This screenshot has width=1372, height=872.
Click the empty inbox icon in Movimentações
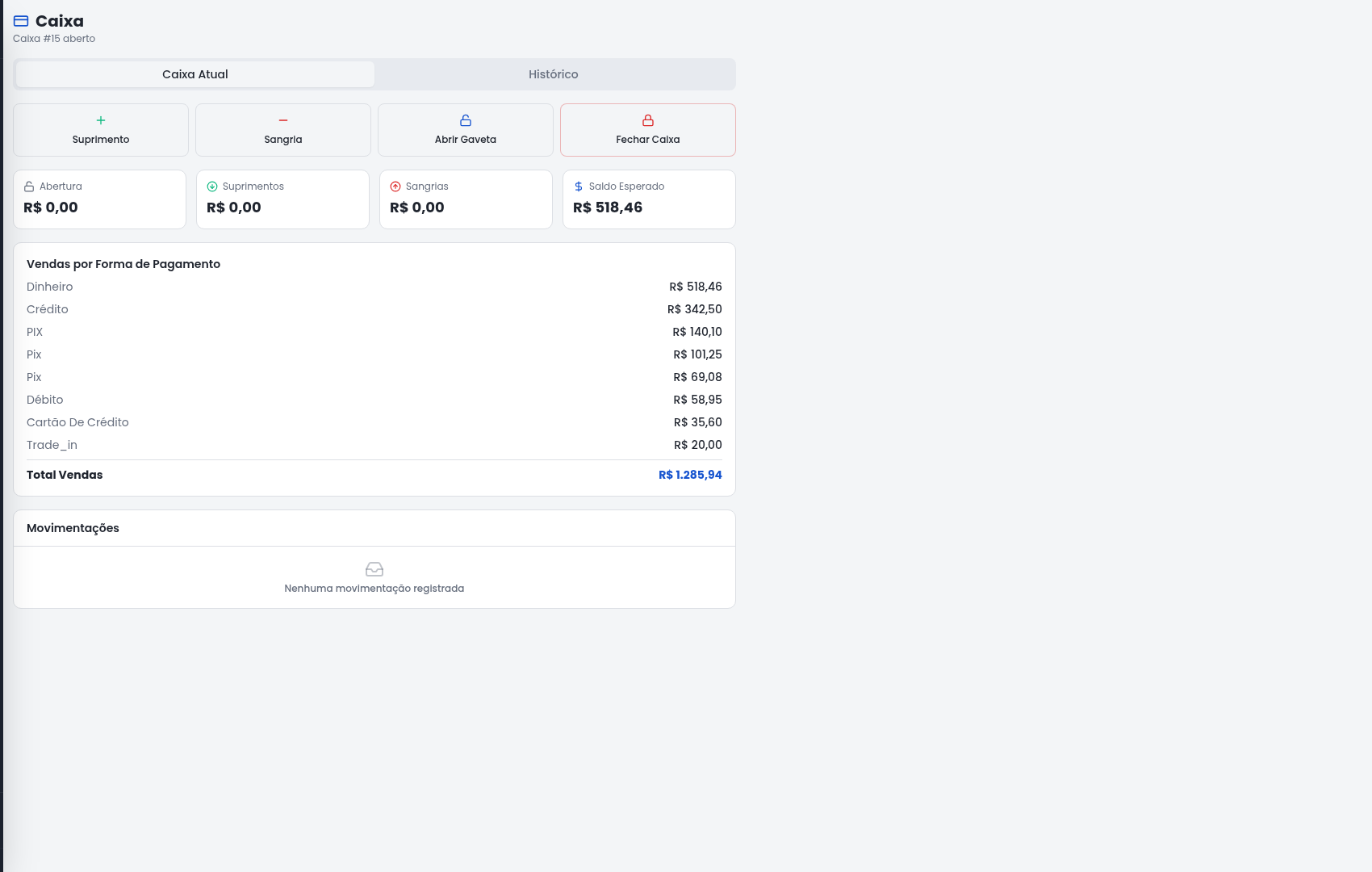(374, 569)
